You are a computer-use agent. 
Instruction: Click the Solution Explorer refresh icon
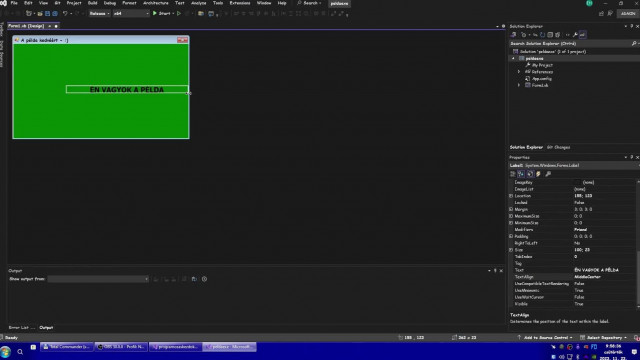tap(542, 35)
